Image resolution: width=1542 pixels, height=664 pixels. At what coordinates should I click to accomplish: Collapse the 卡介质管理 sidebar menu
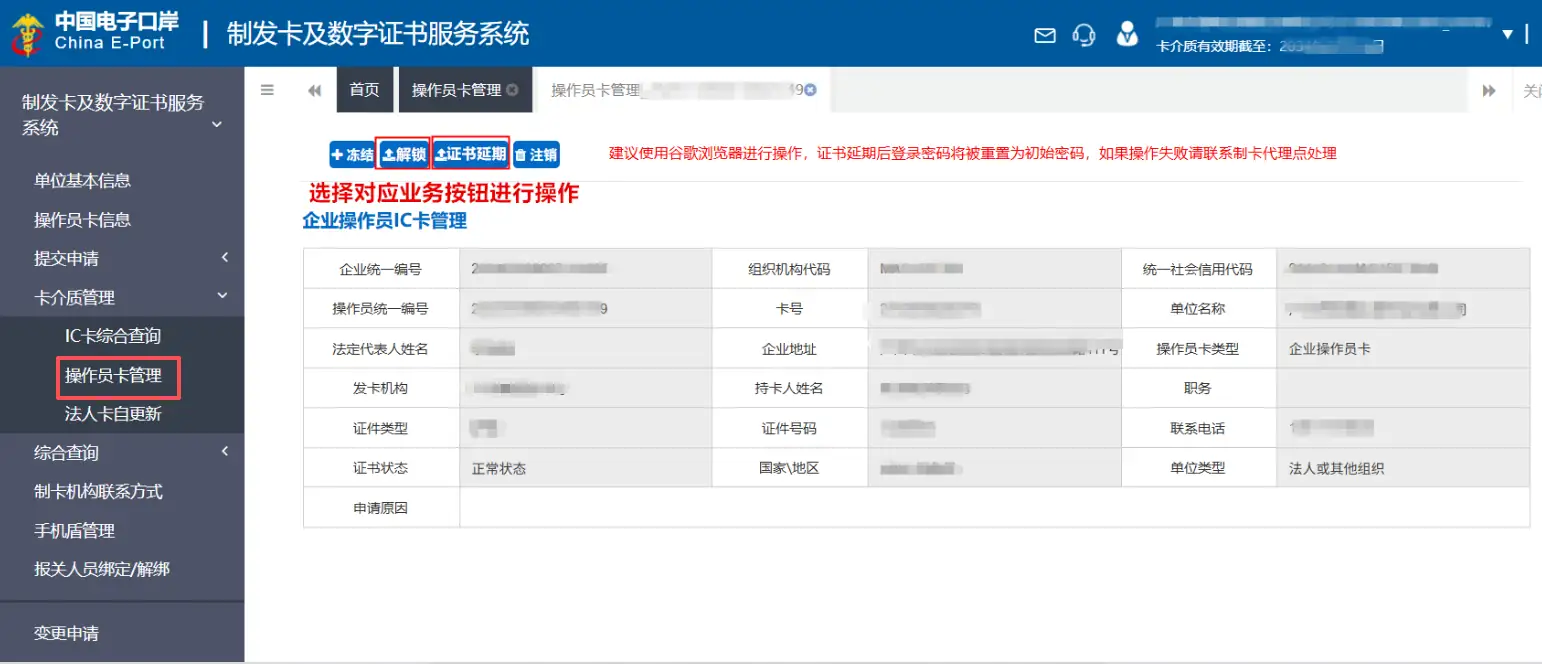[x=122, y=298]
